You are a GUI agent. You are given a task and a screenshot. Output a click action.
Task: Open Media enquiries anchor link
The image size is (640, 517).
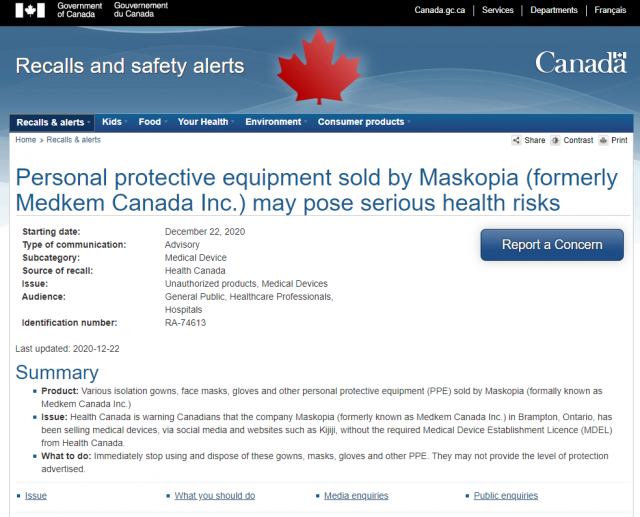[x=356, y=496]
